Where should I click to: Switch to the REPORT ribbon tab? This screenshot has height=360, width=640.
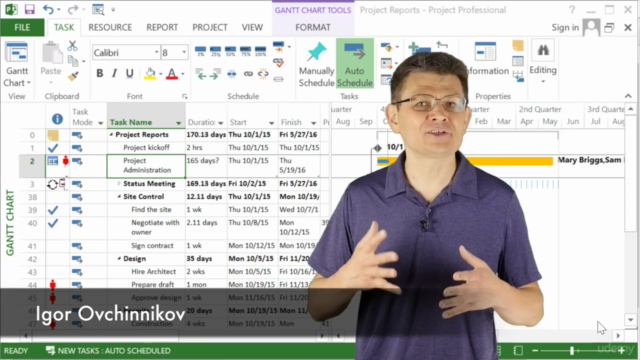pyautogui.click(x=162, y=27)
